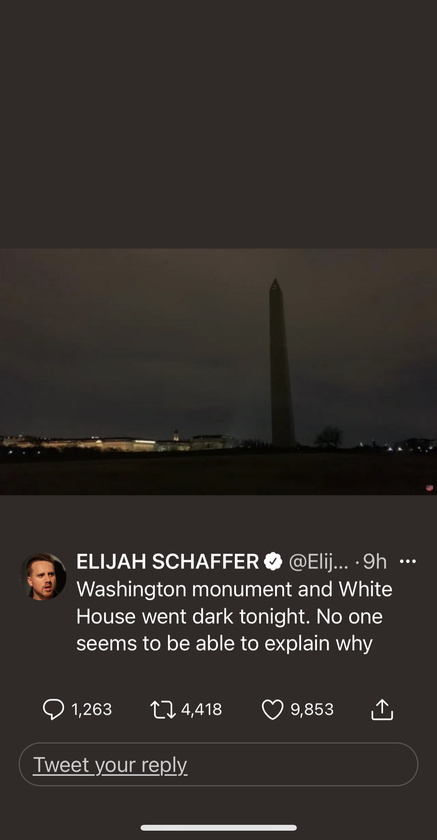Open the @Elij... handle link
437x840 pixels.
coord(318,561)
